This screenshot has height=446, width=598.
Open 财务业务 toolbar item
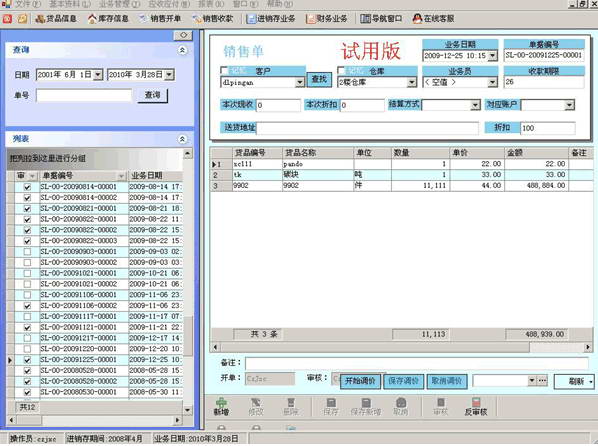327,18
